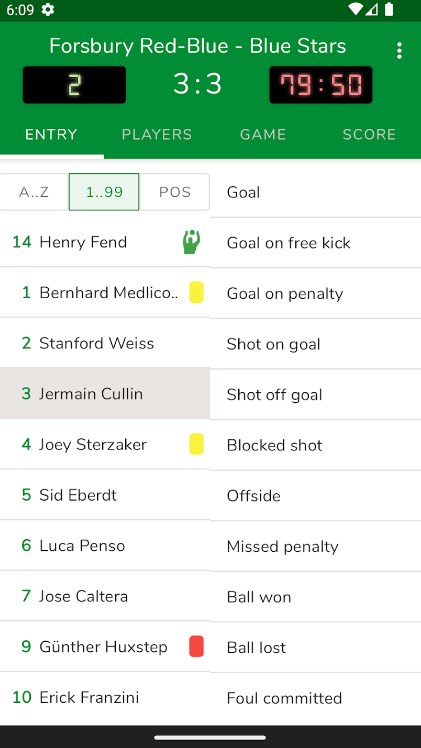Tap the goalkeeper icon beside Henry Fend
421x748 pixels.
191,242
